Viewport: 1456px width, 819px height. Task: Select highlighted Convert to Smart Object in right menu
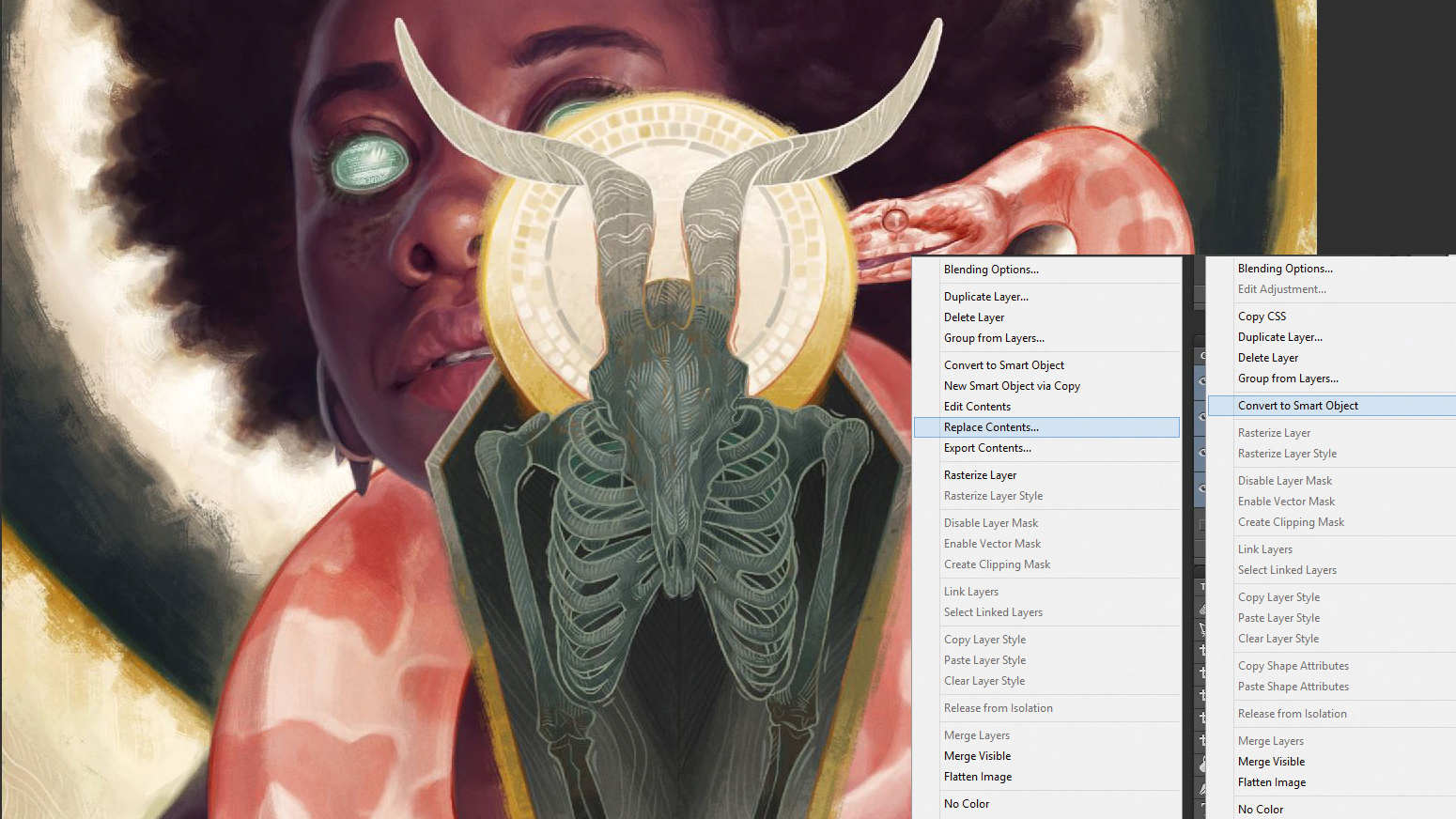tap(1332, 406)
